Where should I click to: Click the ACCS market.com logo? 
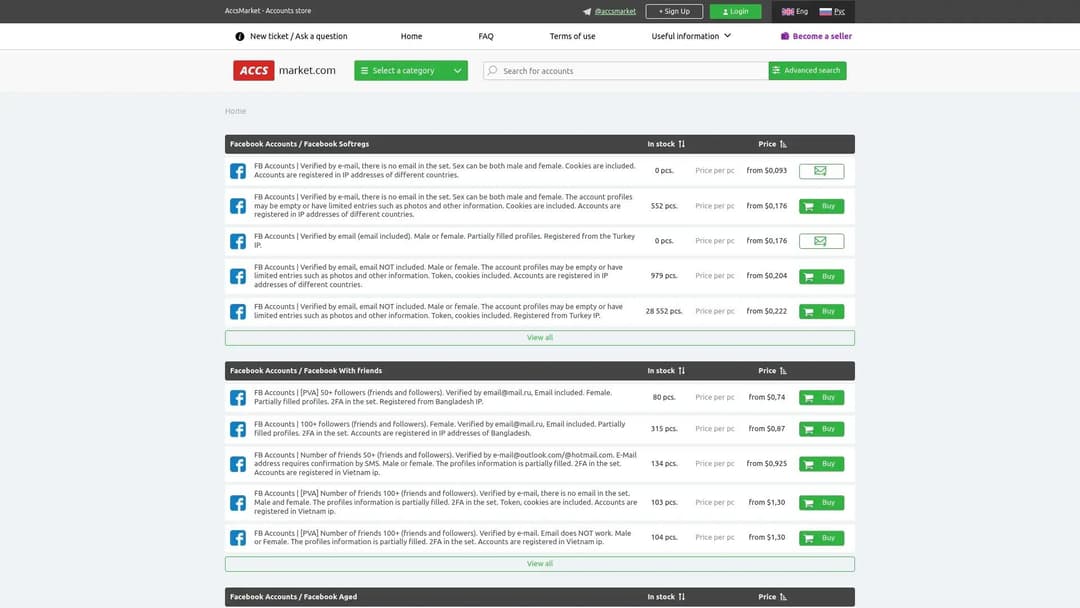click(x=285, y=71)
